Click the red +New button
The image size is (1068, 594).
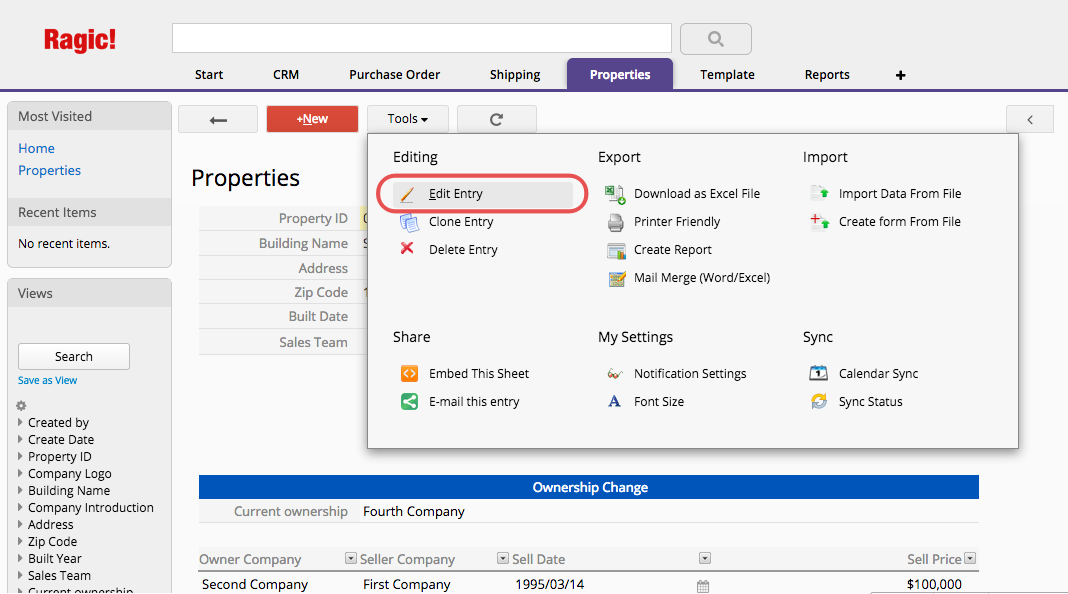[x=312, y=119]
